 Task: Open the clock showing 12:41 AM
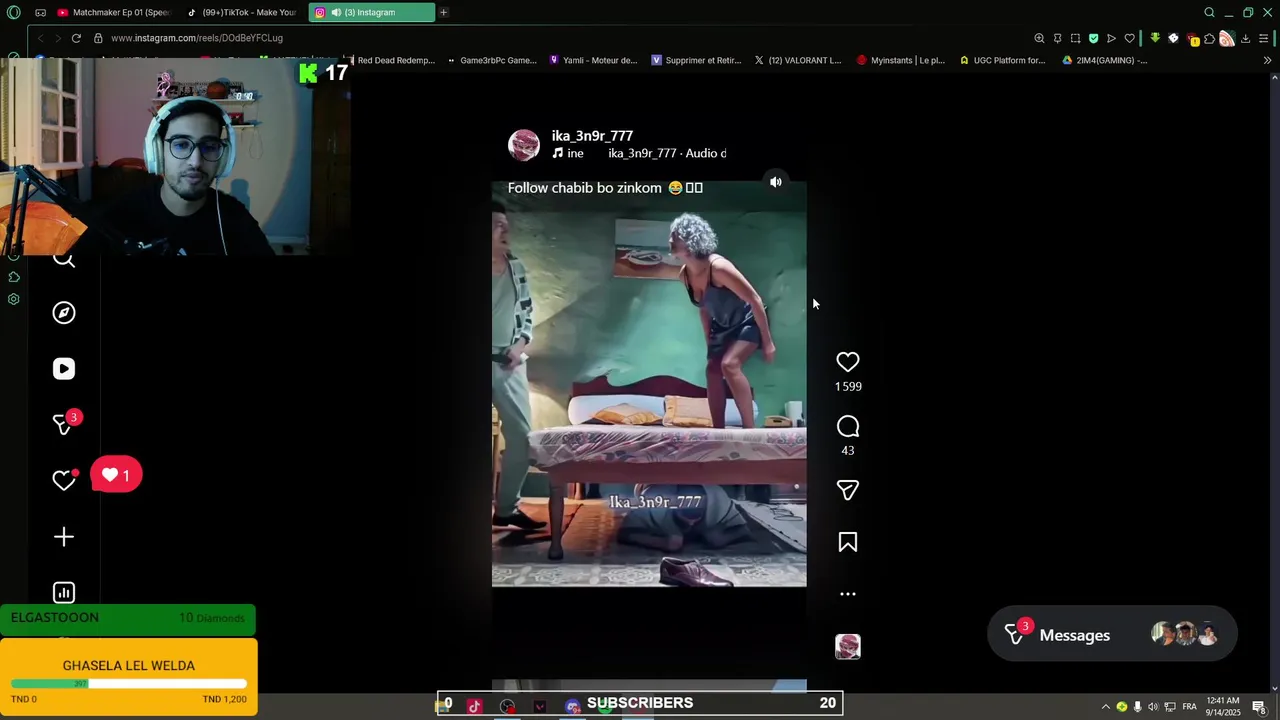pos(1223,706)
